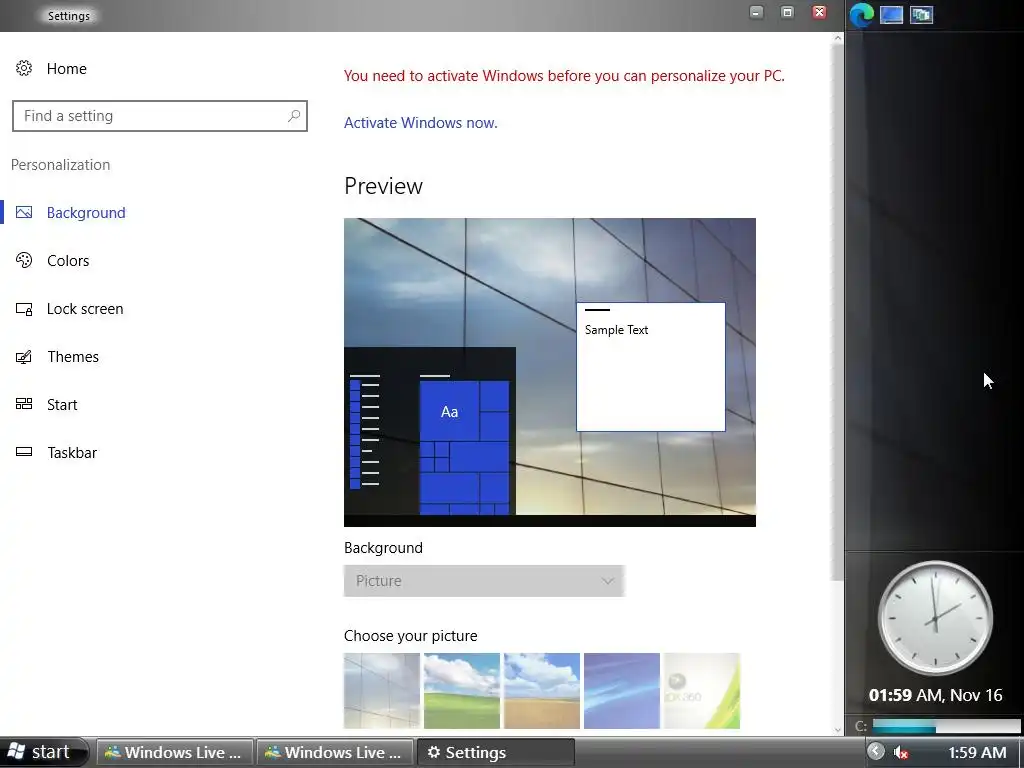The height and width of the screenshot is (768, 1024).
Task: Choose the wheat field wallpaper thumbnail
Action: [x=541, y=691]
